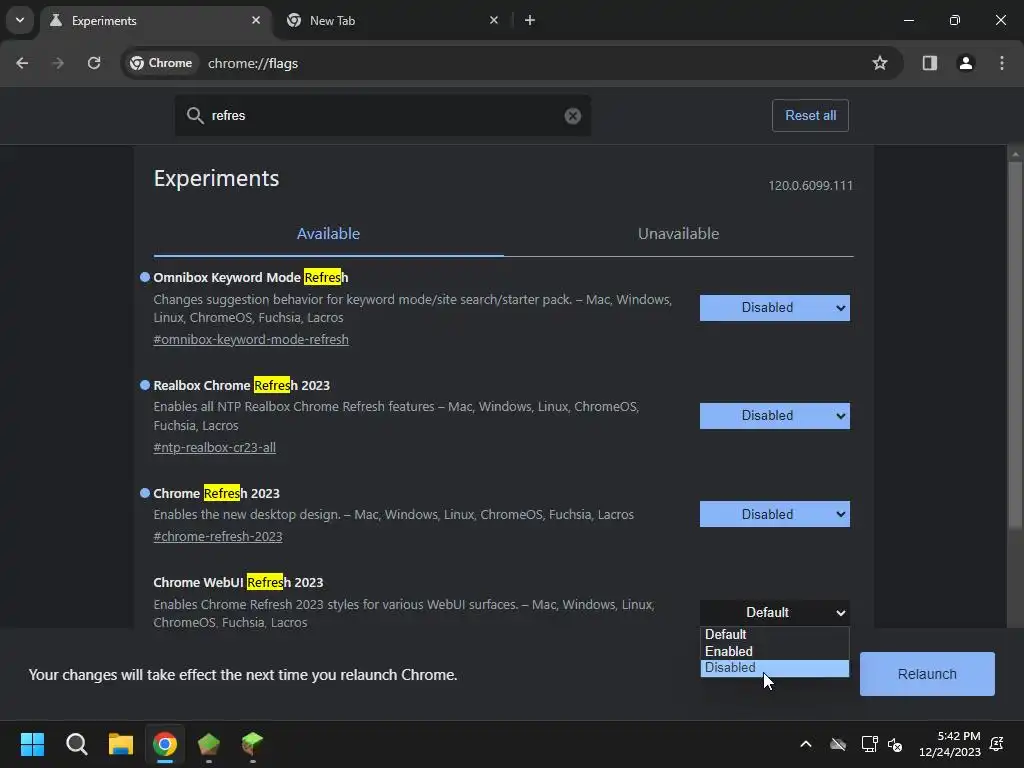The image size is (1024, 768).
Task: Open the #ntp-realbox-cr23-all link
Action: (214, 447)
